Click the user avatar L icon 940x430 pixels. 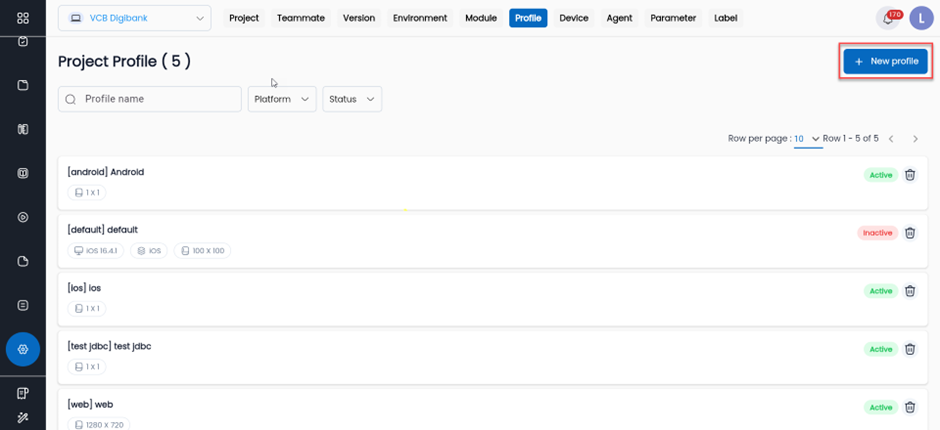[x=920, y=18]
